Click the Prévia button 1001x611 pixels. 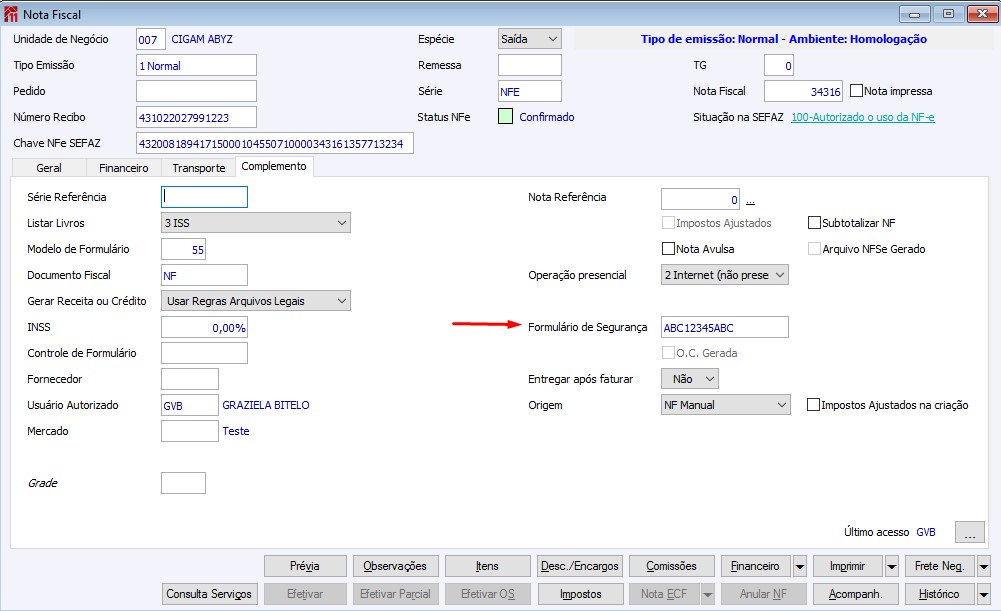point(305,566)
